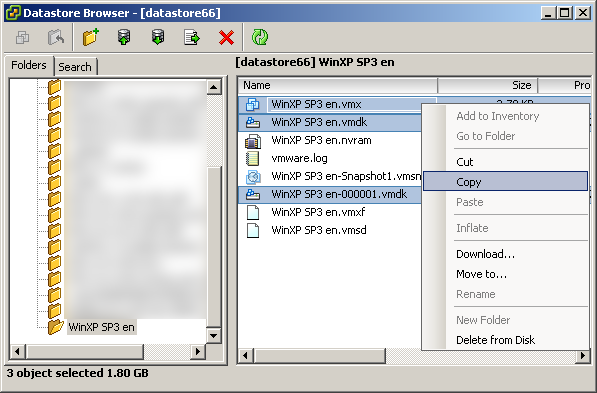Click the create new folder toolbar icon

click(91, 37)
